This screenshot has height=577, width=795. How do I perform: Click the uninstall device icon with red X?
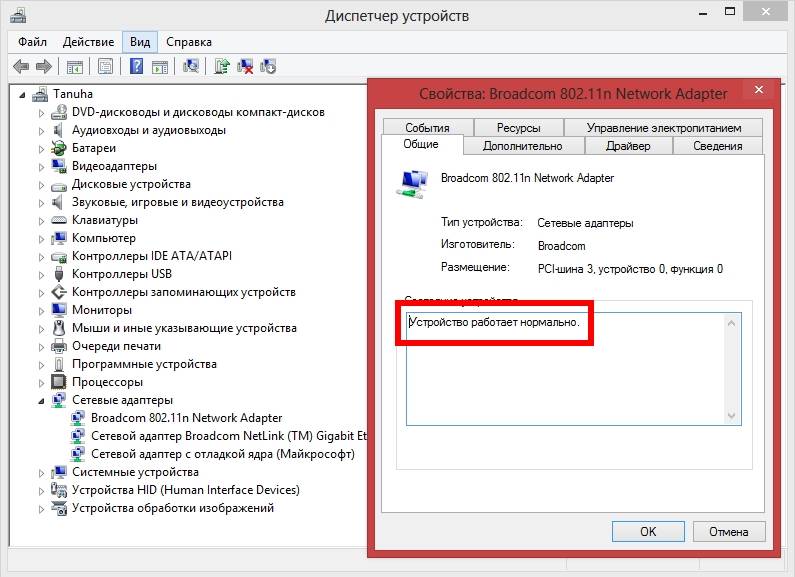[245, 66]
